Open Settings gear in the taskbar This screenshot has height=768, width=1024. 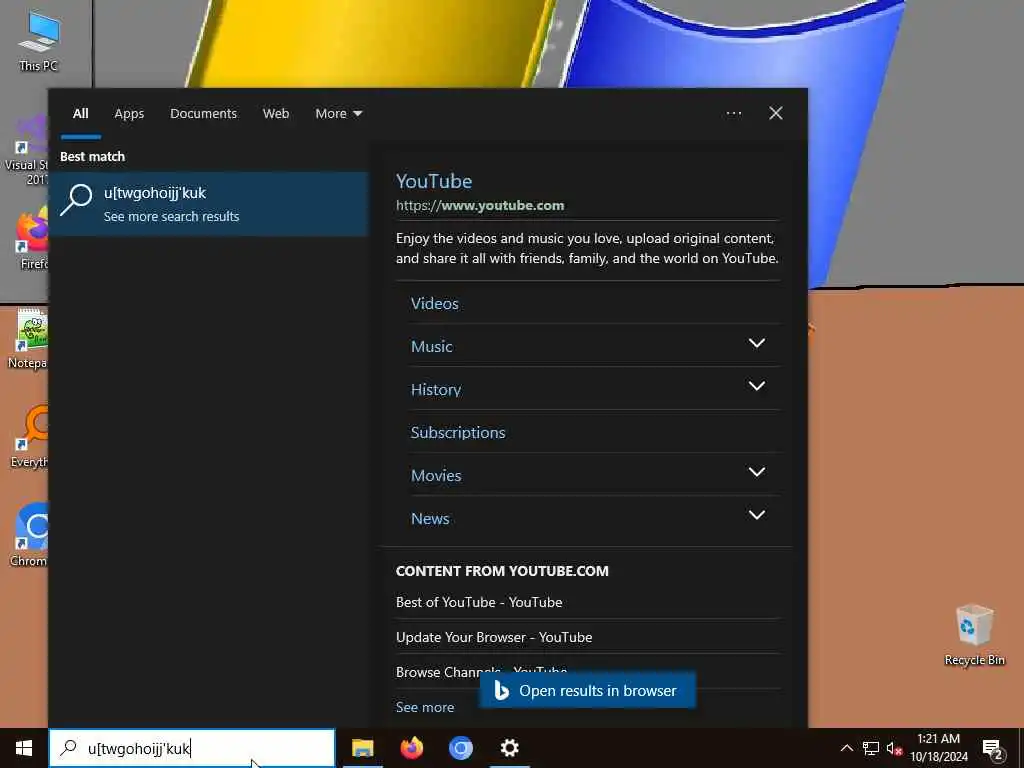[509, 748]
